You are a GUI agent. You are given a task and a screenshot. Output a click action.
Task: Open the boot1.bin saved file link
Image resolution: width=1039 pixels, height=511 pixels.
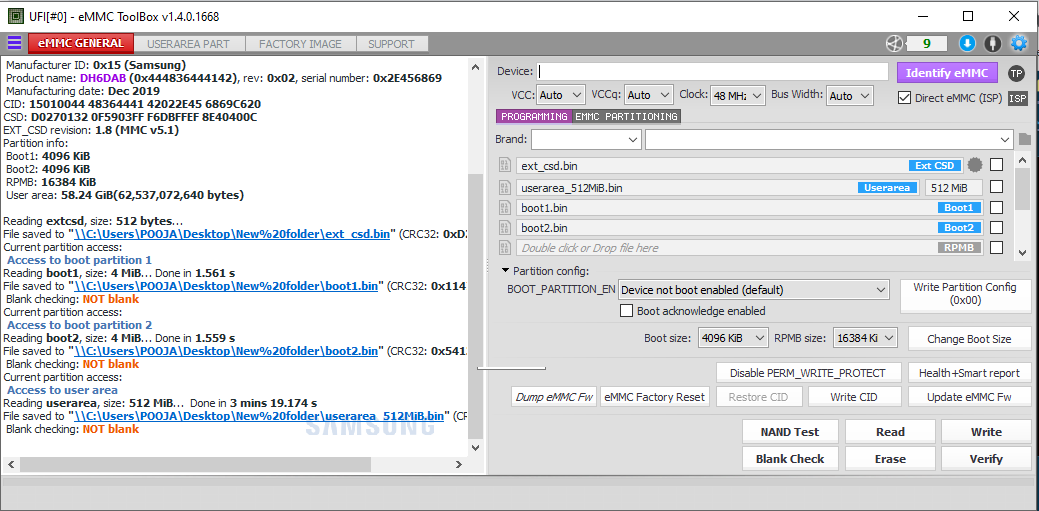[226, 286]
